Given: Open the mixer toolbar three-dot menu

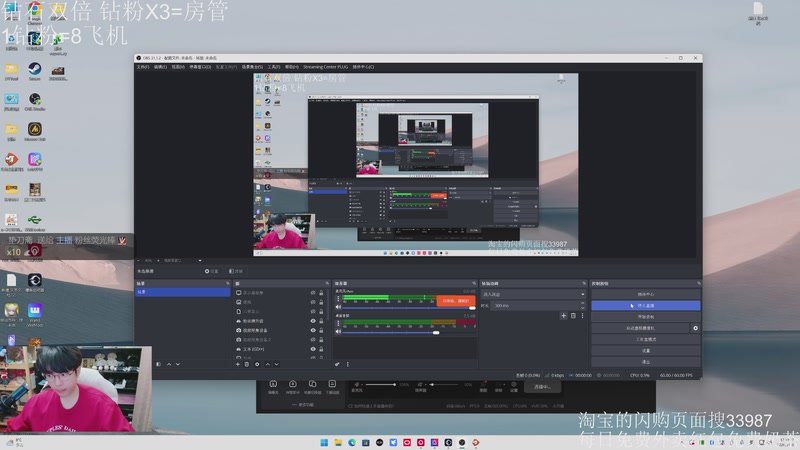Looking at the screenshot, I should (348, 364).
